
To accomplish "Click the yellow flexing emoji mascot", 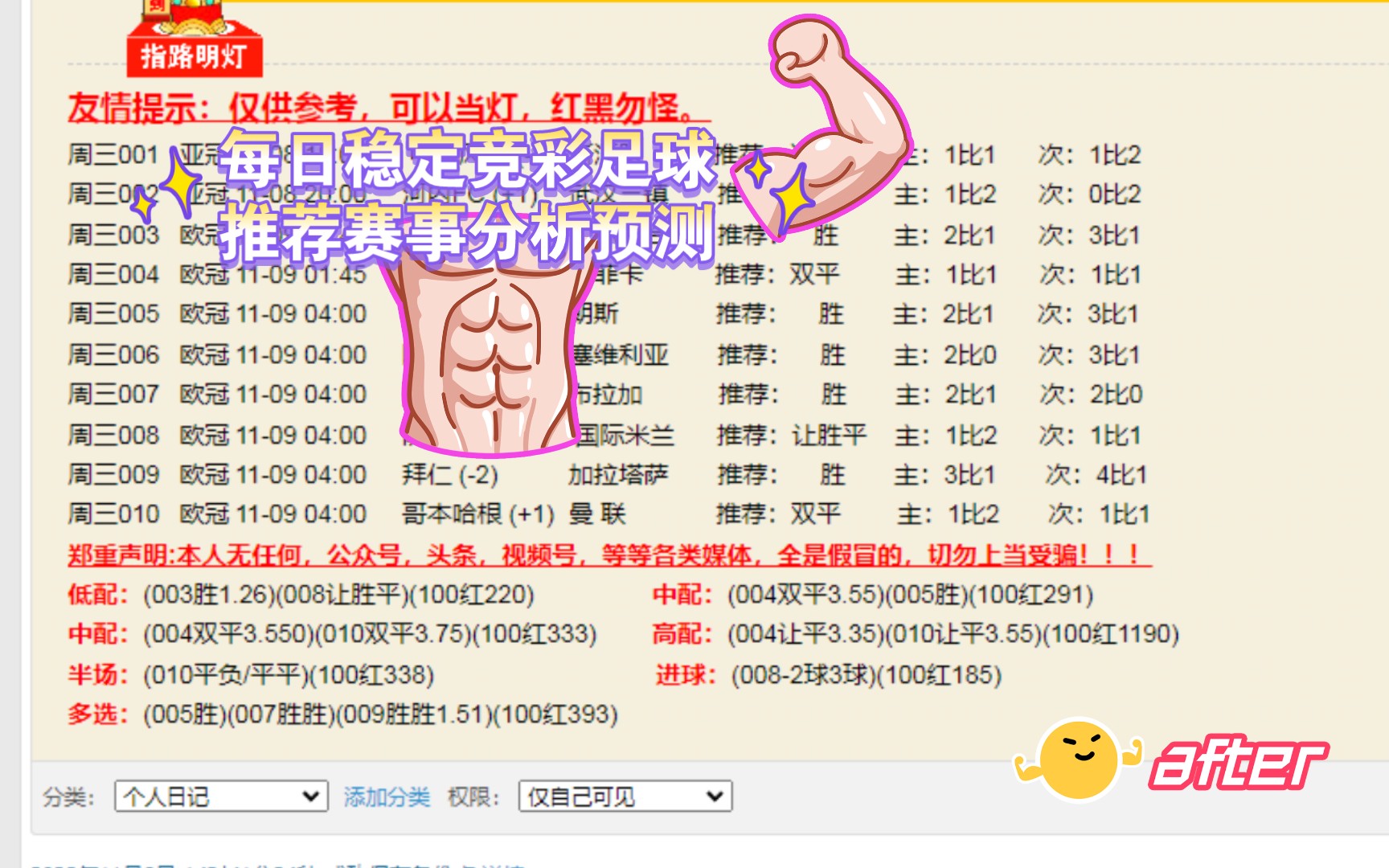I will (x=1079, y=759).
